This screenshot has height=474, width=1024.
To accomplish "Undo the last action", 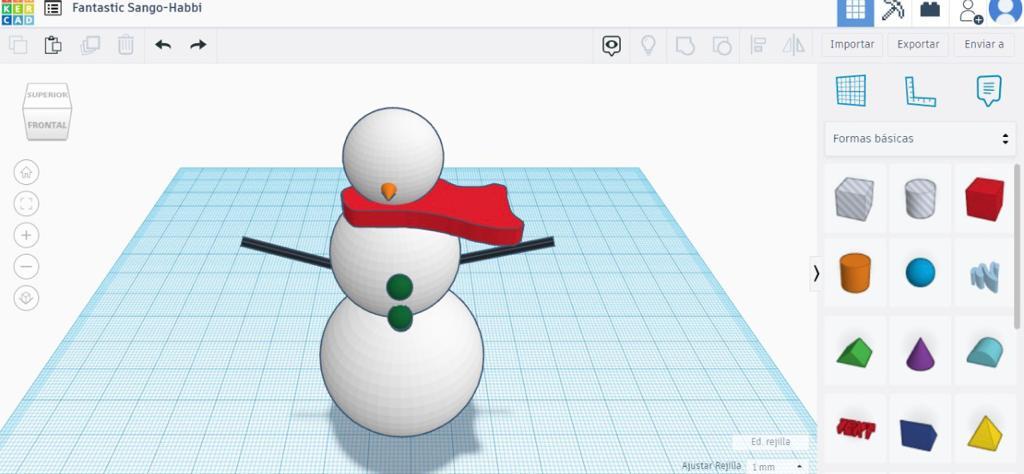I will tap(163, 45).
